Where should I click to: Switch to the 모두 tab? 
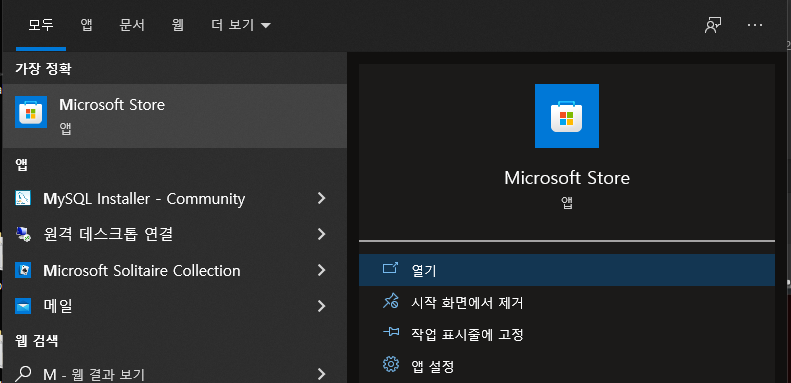tap(41, 25)
